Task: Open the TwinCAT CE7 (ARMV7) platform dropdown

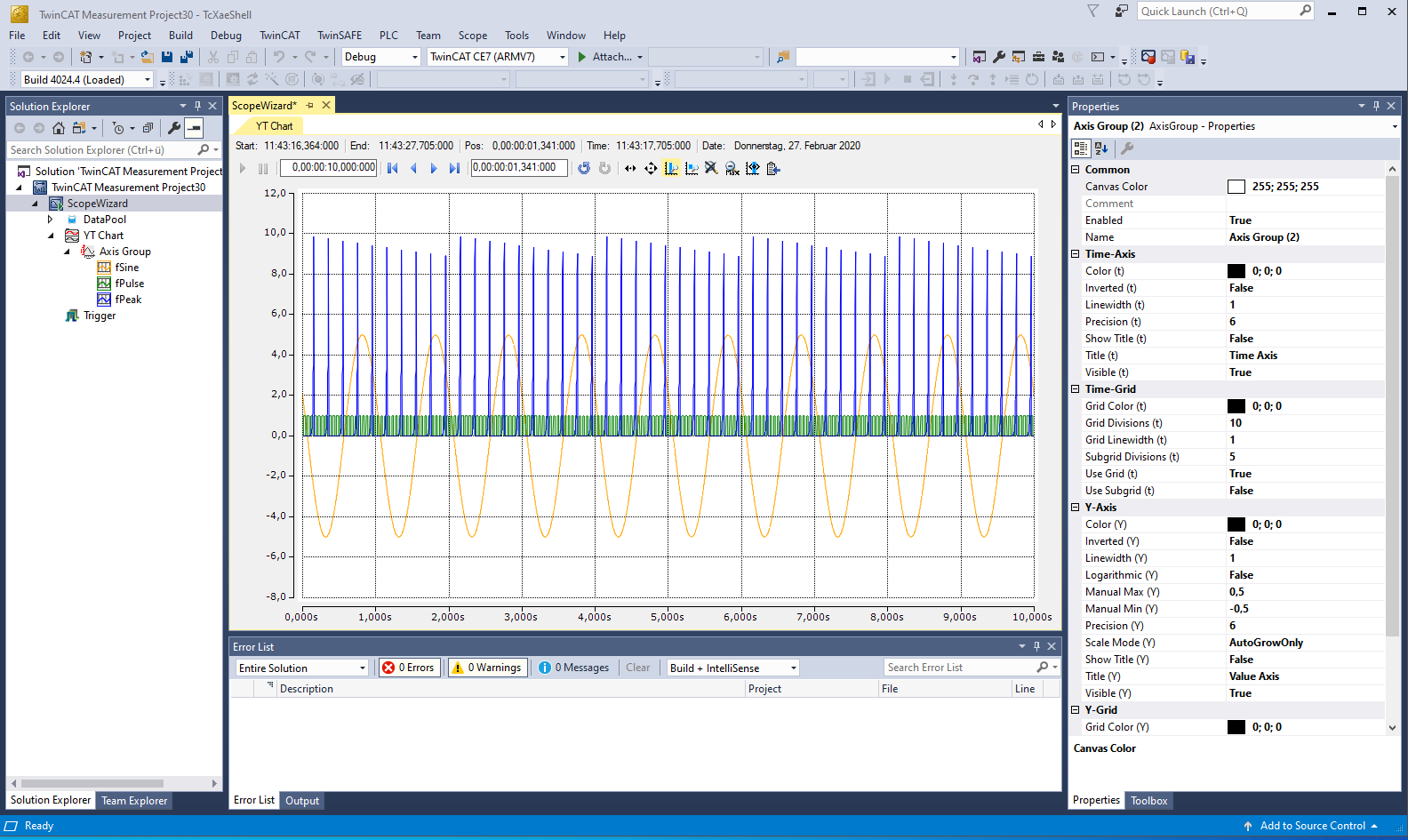Action: click(x=498, y=57)
